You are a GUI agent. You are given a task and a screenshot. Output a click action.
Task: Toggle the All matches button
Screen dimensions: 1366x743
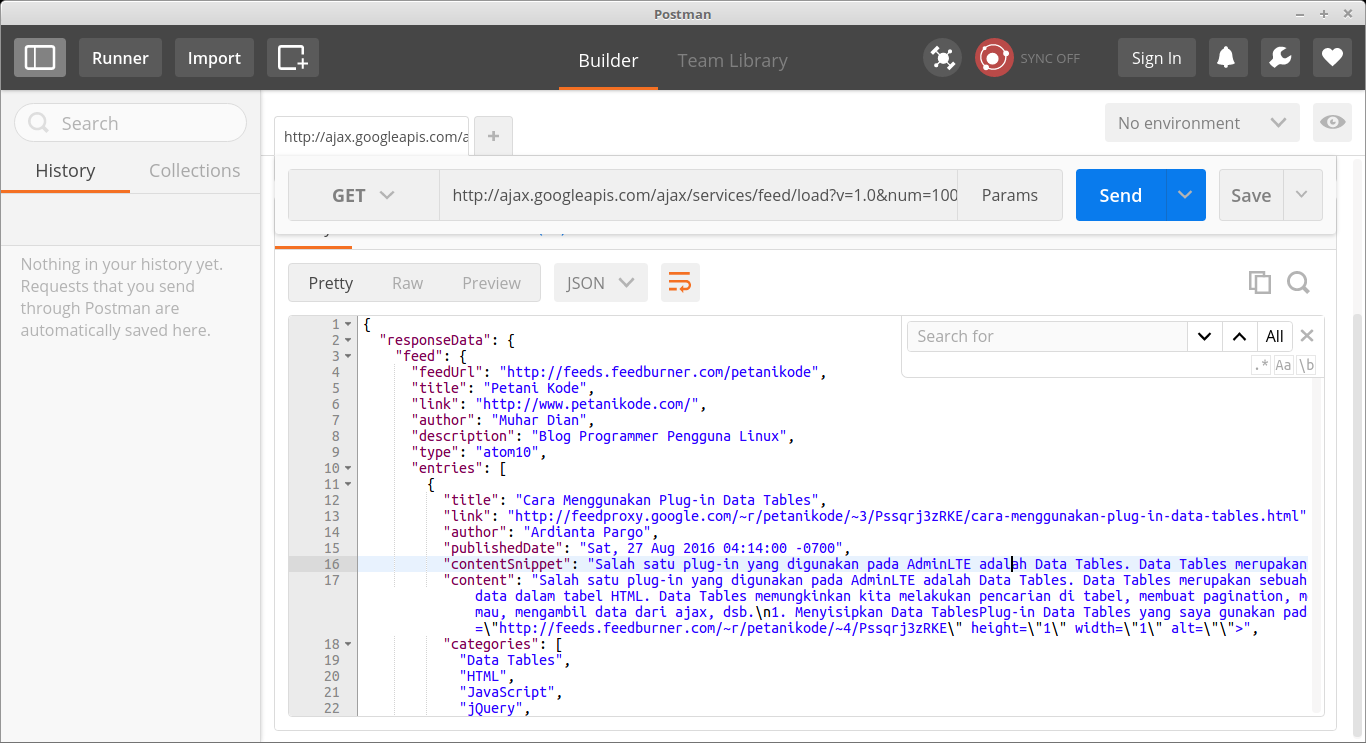[1274, 336]
